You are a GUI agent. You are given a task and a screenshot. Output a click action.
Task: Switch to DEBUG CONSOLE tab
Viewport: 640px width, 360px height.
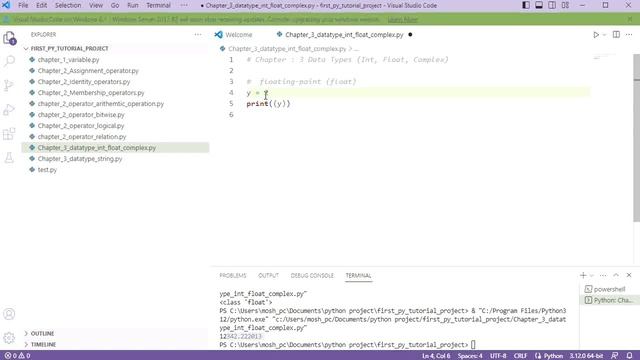click(312, 276)
